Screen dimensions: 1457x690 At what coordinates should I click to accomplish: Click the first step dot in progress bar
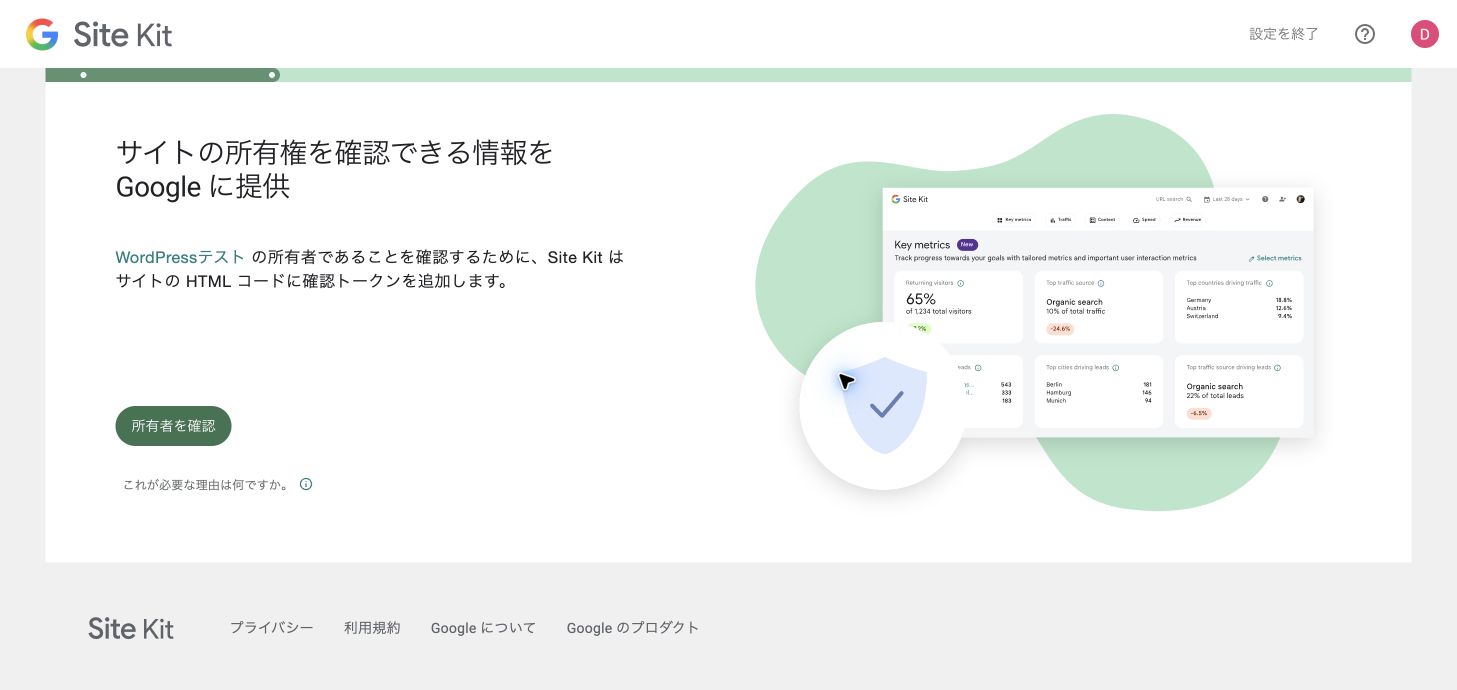pyautogui.click(x=84, y=75)
